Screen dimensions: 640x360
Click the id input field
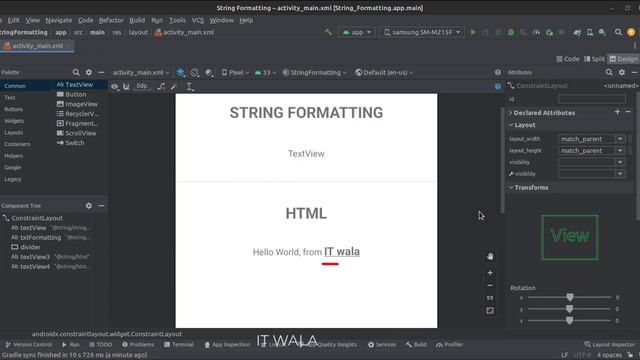pyautogui.click(x=591, y=99)
